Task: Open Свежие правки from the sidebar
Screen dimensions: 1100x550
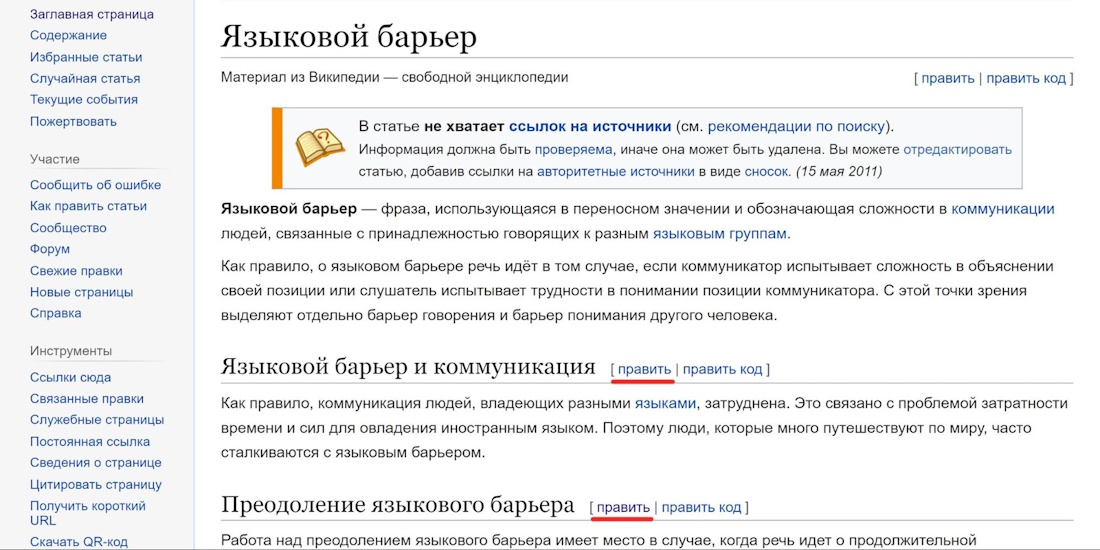Action: point(76,270)
